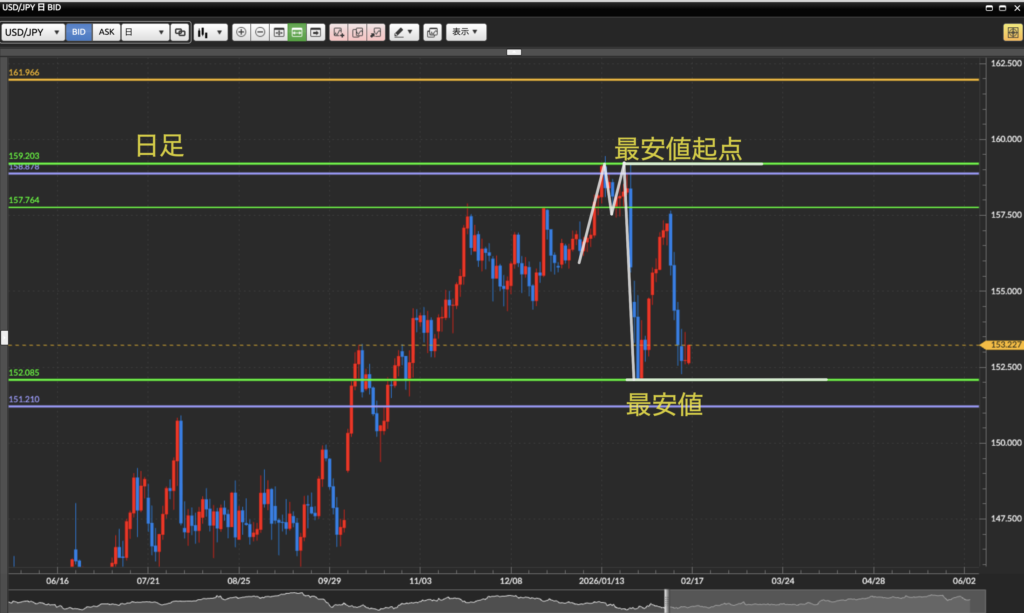Viewport: 1024px width, 613px height.
Task: Click the zoom out minus icon
Action: tap(260, 32)
